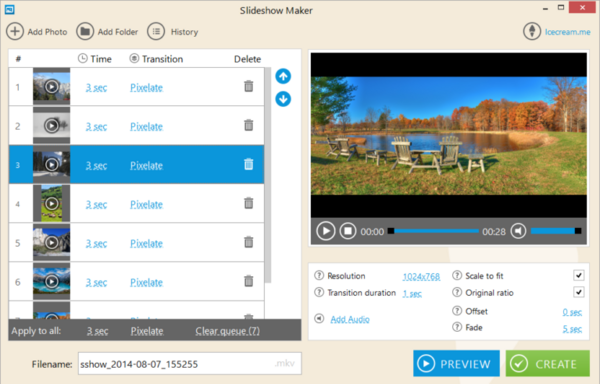Viewport: 600px width, 384px height.
Task: Change slide 2 Pixelate transition
Action: pos(147,127)
